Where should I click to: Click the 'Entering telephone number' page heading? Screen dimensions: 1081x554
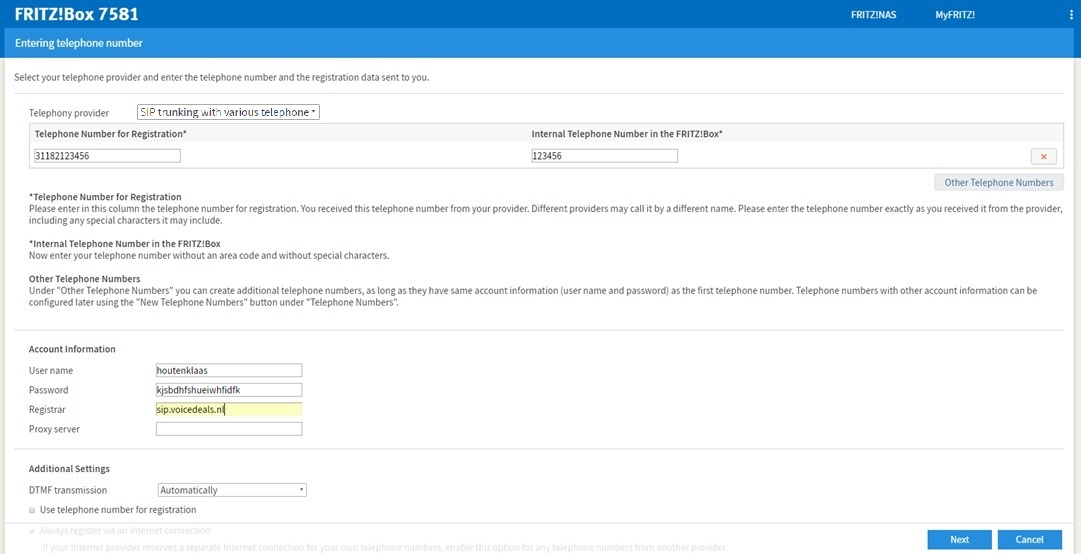79,43
